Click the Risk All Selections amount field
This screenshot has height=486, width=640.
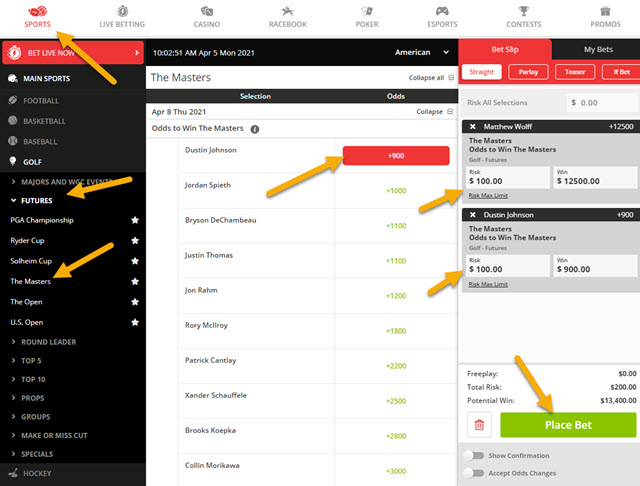(x=599, y=102)
